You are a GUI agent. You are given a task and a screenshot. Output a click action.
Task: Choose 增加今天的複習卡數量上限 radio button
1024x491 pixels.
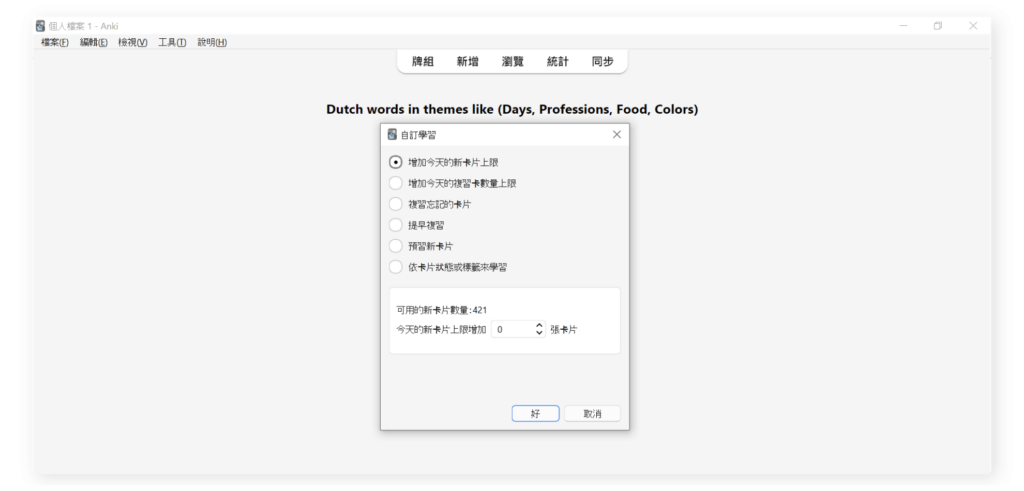click(396, 183)
